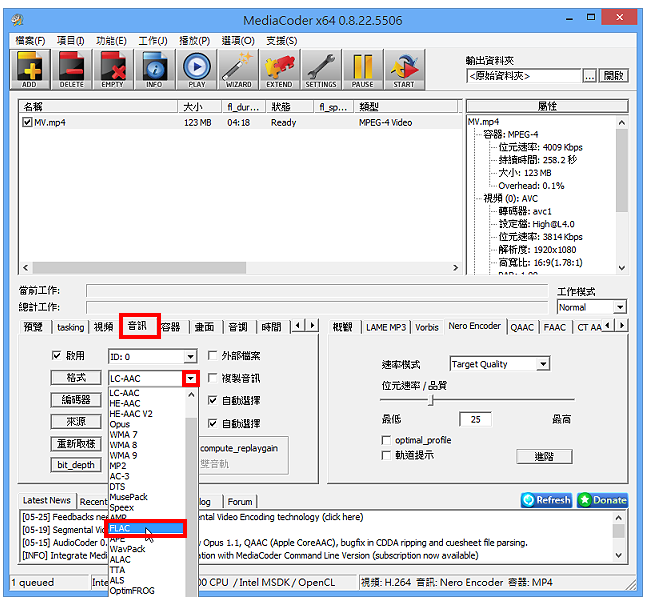Click the PAUSE toolbar icon
The height and width of the screenshot is (604, 654).
pyautogui.click(x=362, y=69)
